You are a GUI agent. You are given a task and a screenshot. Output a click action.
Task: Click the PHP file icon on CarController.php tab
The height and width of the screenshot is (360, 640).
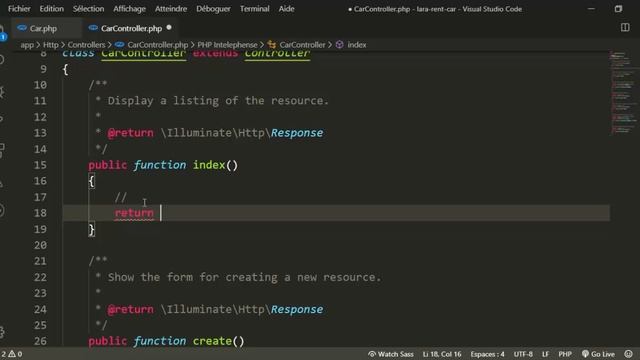[x=93, y=28]
